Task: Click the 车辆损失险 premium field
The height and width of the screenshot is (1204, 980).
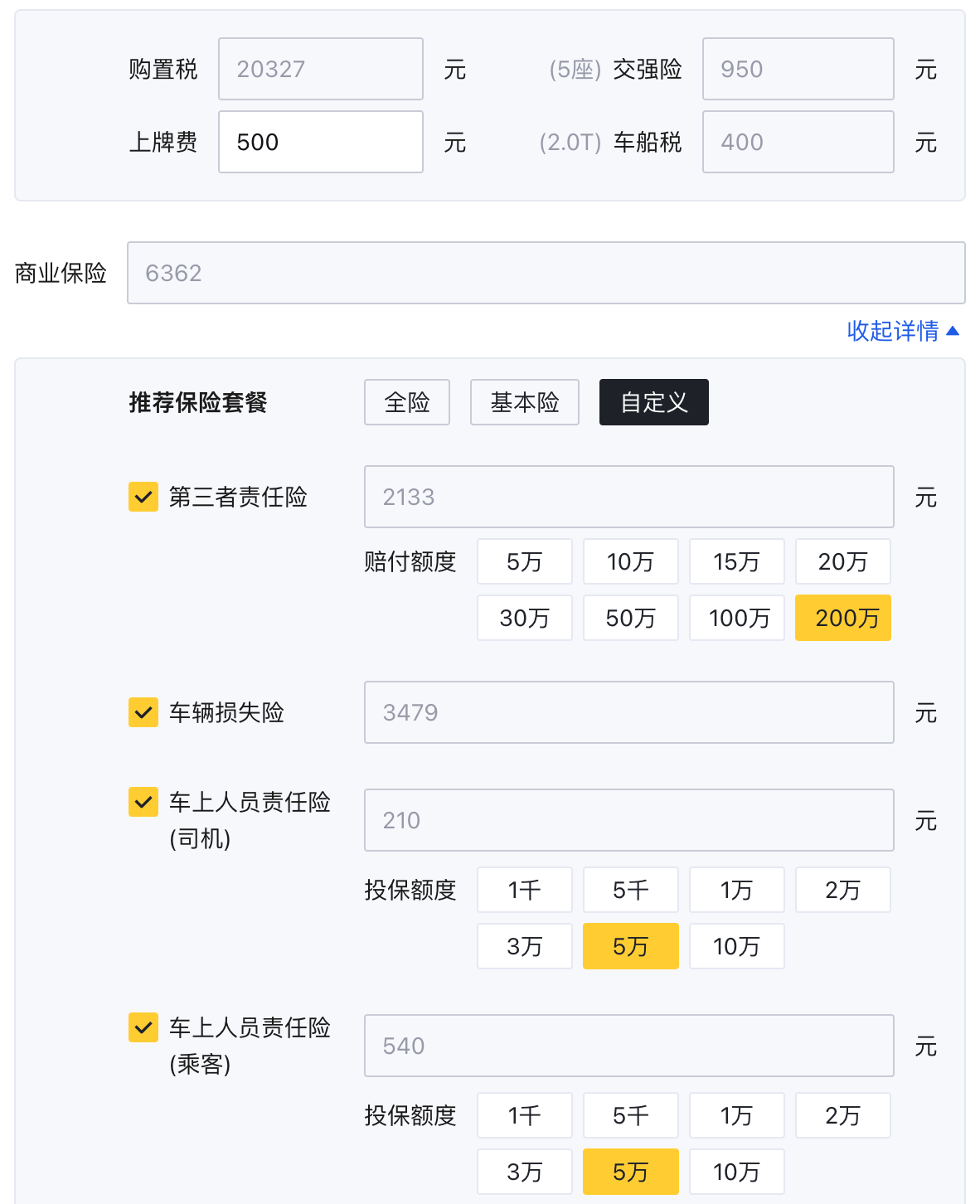Action: (x=628, y=712)
